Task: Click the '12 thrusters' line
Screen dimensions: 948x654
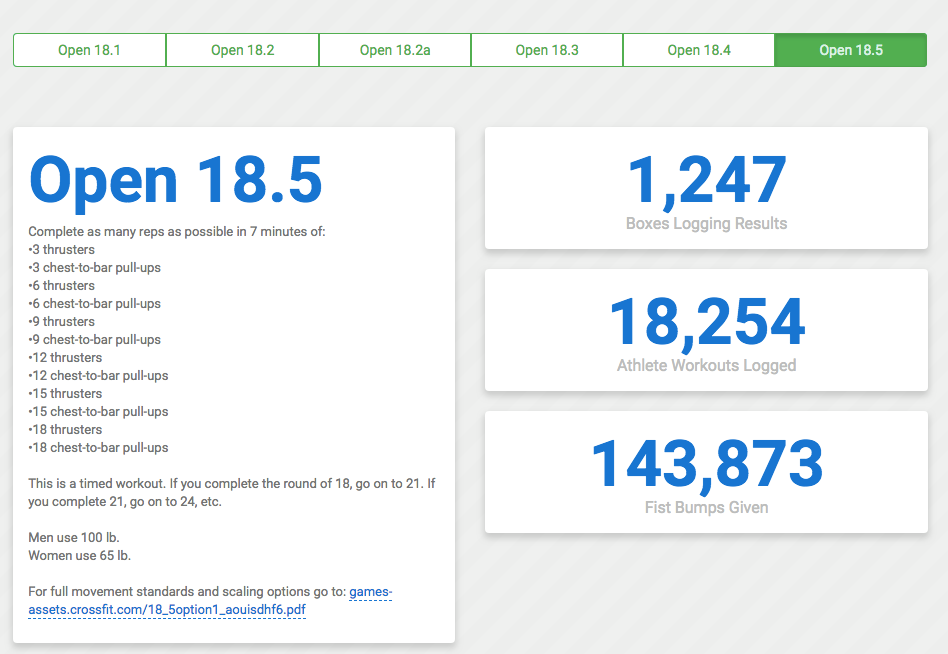Action: 65,357
